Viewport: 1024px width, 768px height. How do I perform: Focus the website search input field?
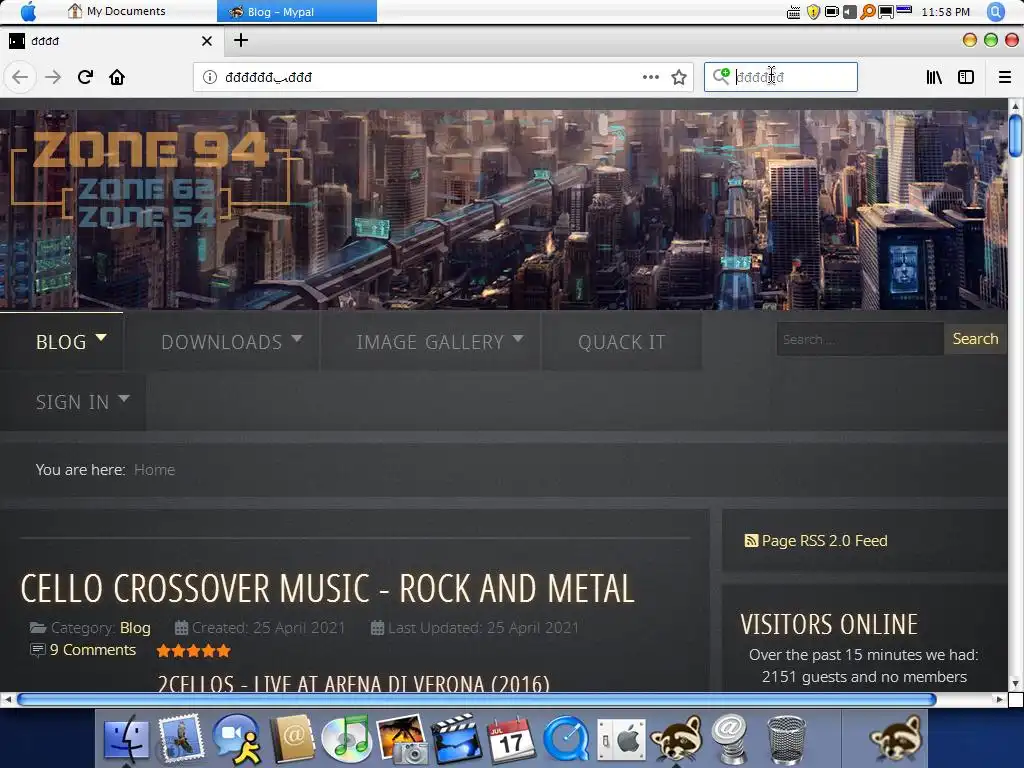pos(860,339)
